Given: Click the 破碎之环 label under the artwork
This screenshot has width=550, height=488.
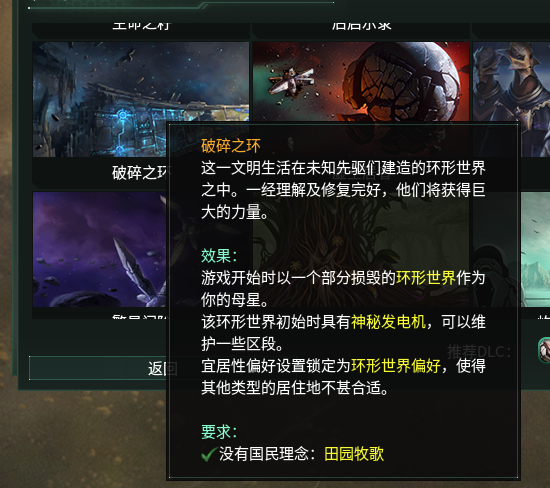Looking at the screenshot, I should coord(140,173).
